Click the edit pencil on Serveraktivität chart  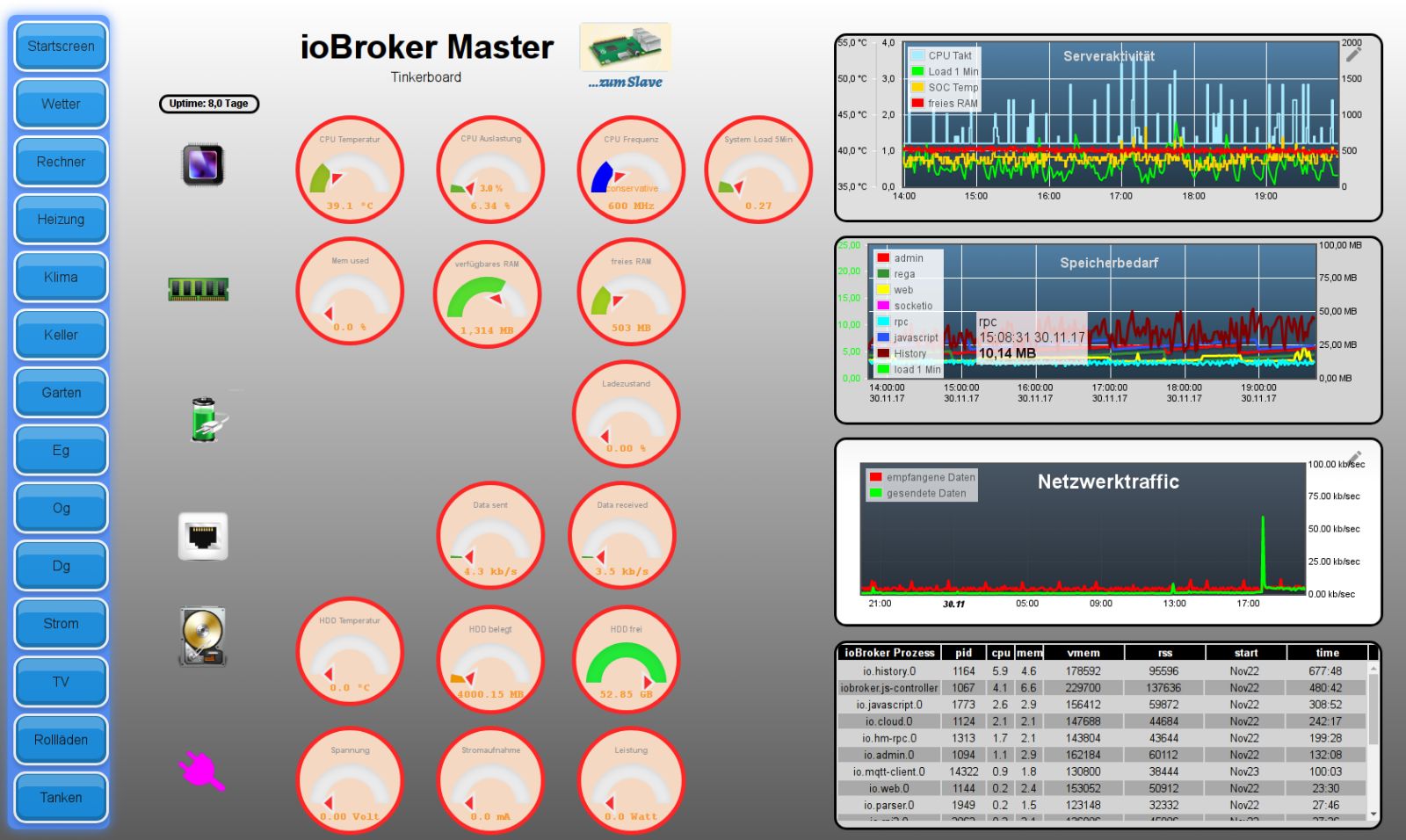(1353, 54)
